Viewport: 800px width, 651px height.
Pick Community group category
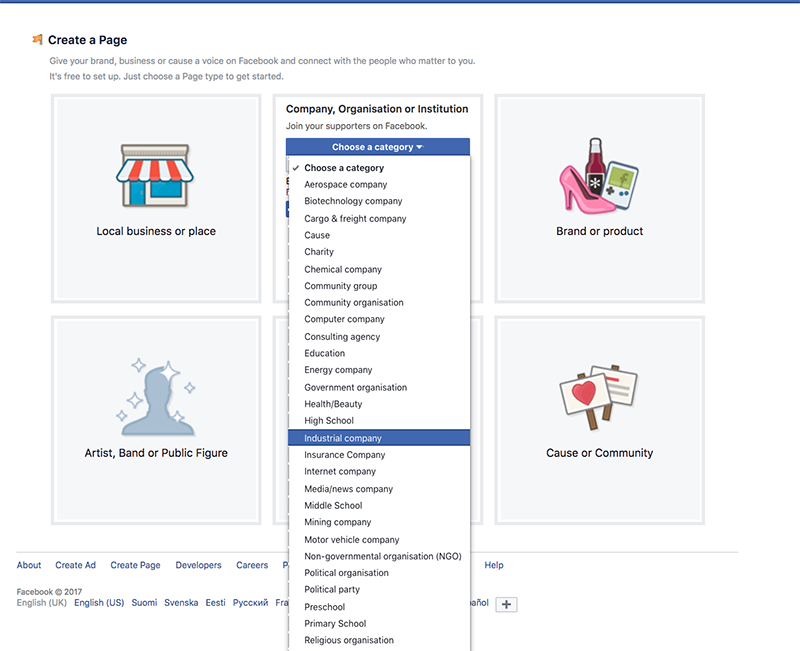379,286
